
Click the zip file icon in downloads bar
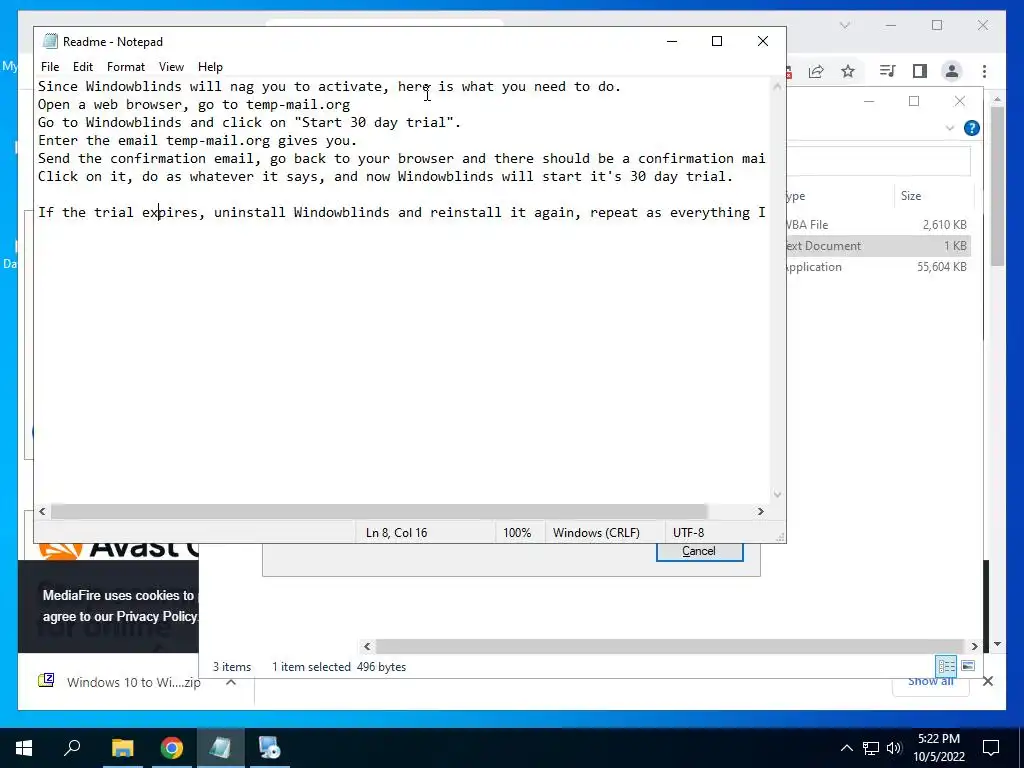tap(46, 681)
